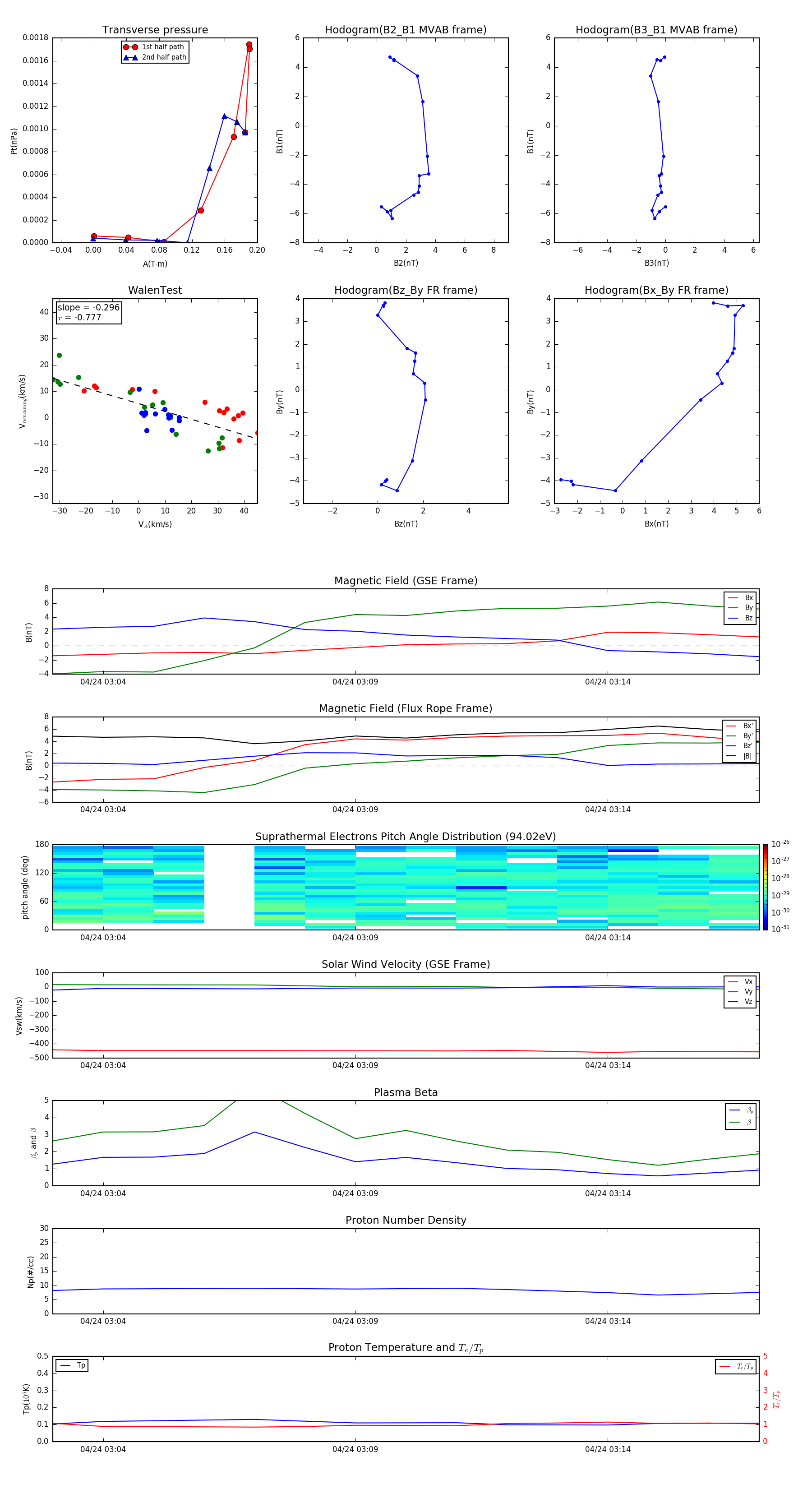
Task: Click the "V_A(km/s)" x-axis label
Action: (x=155, y=524)
